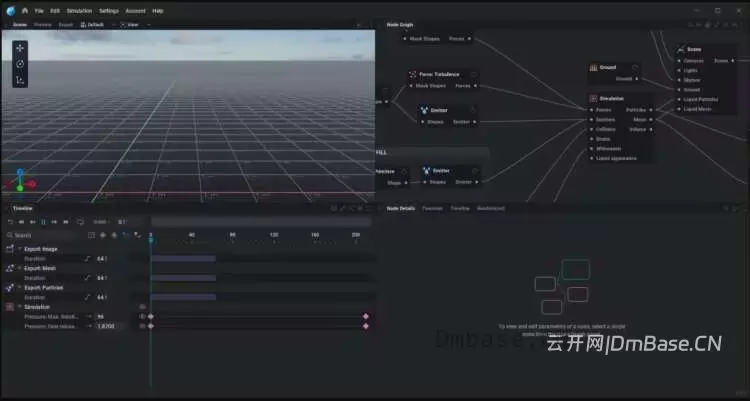Click the Simulation node icon in graph

point(594,99)
